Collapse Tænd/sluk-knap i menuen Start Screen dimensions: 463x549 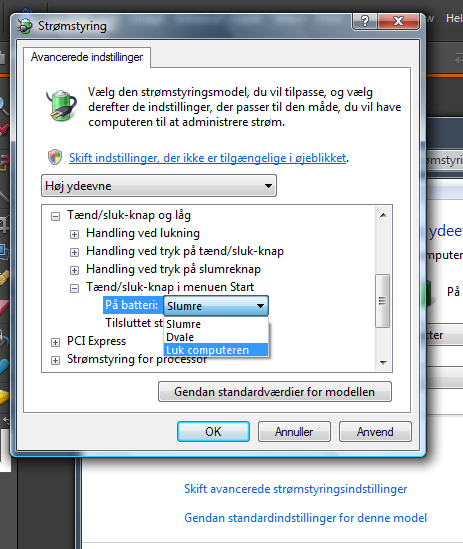74,289
